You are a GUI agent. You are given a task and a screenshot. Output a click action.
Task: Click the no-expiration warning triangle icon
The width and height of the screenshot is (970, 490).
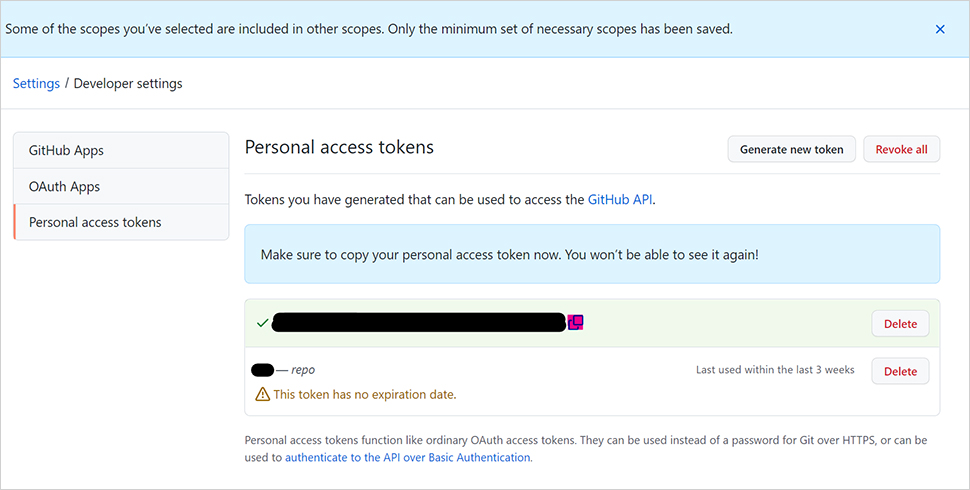(x=262, y=394)
